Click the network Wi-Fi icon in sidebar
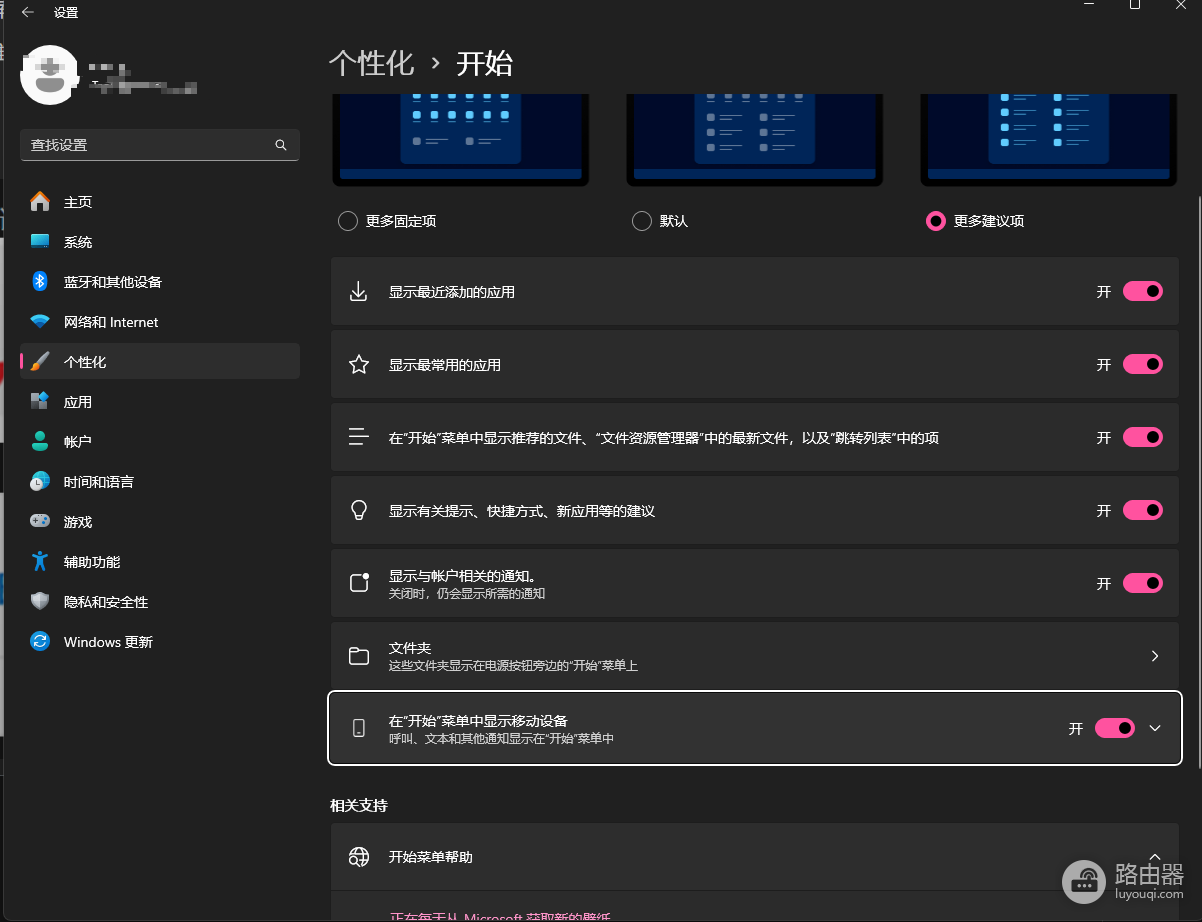1202x922 pixels. tap(40, 322)
